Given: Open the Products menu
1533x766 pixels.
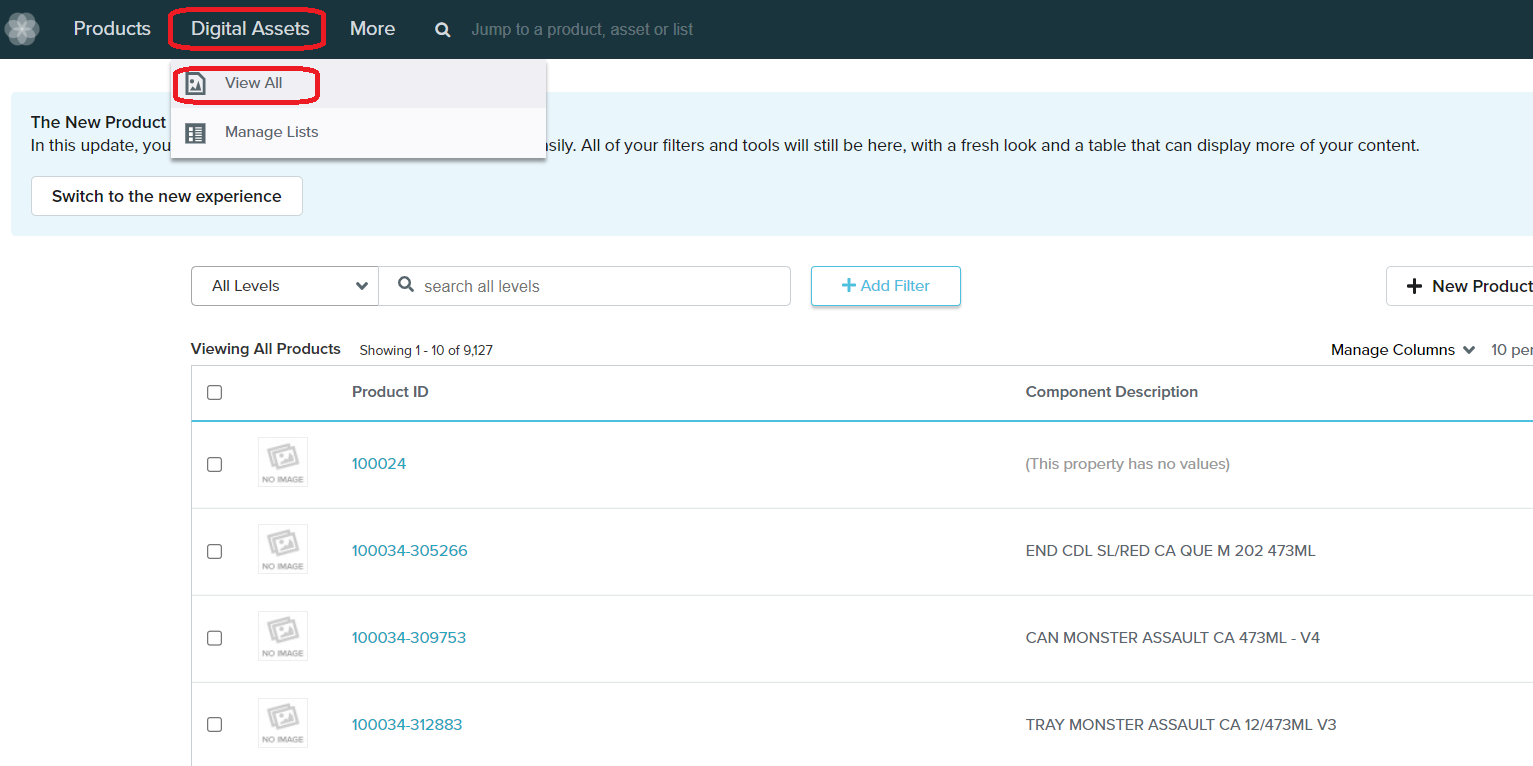Looking at the screenshot, I should click(x=112, y=29).
